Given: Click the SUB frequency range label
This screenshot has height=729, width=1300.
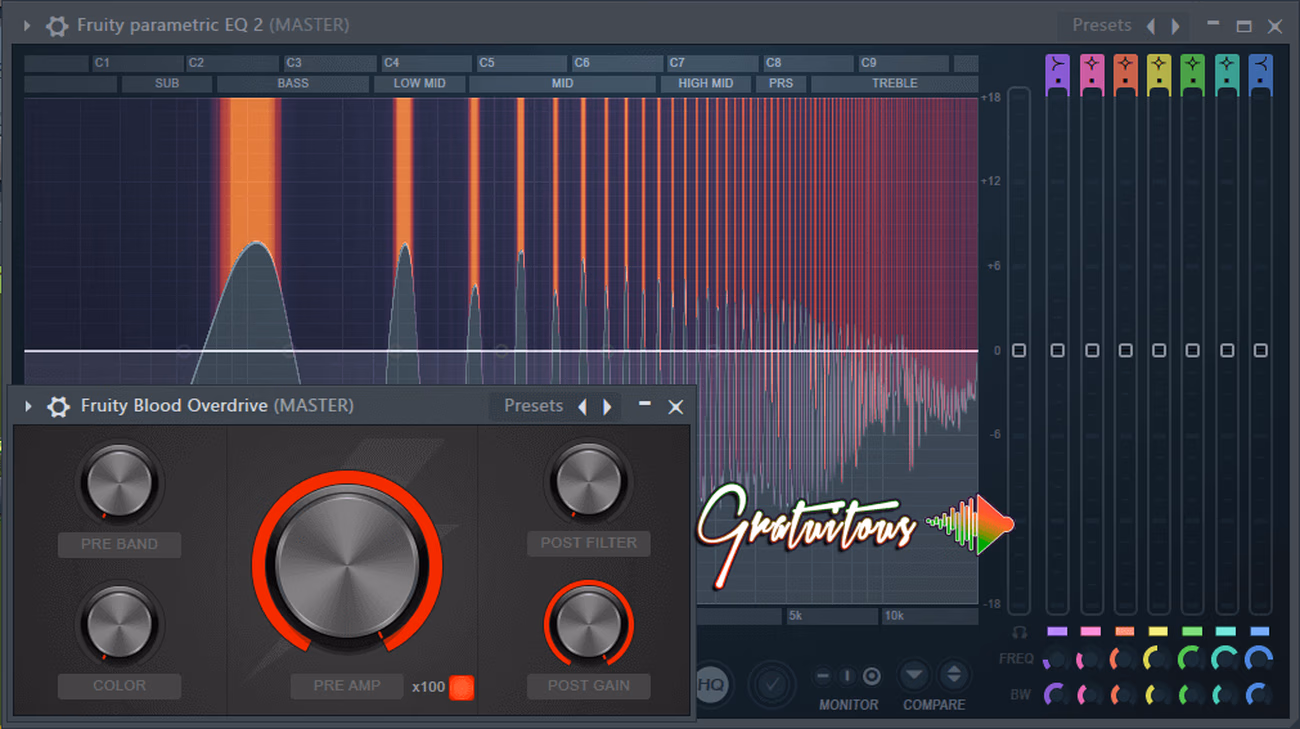Looking at the screenshot, I should point(167,84).
